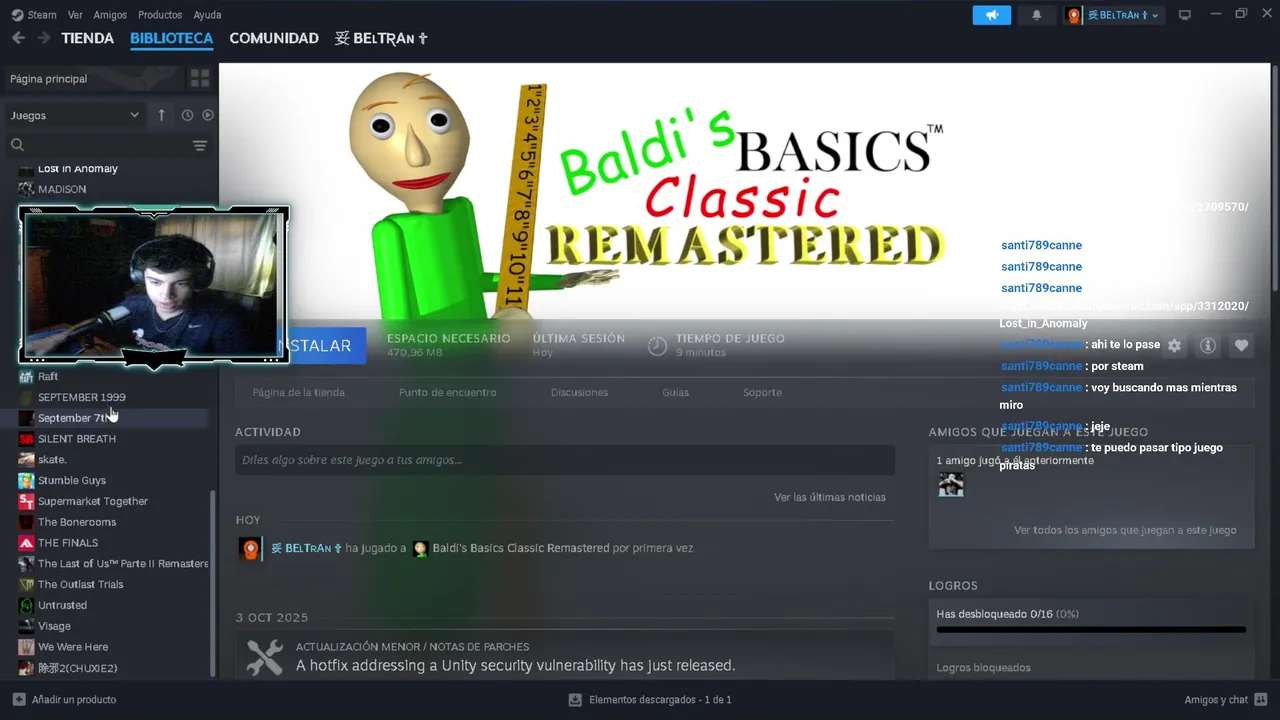
Task: Open Soporte tab
Action: click(762, 392)
